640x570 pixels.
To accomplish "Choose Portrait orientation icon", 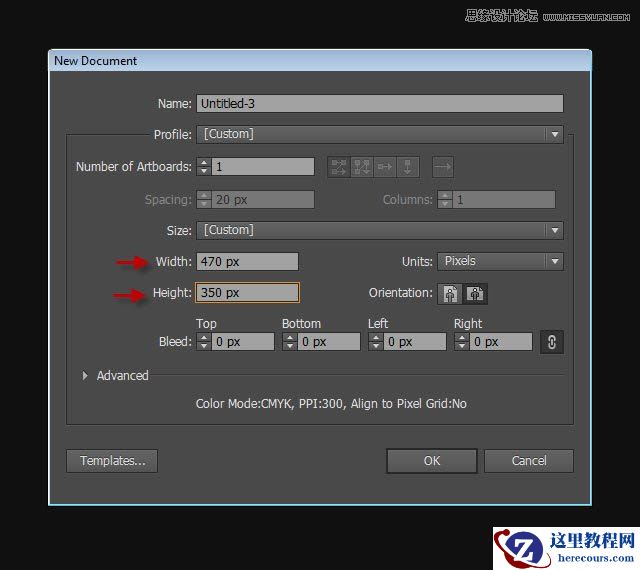I will (450, 294).
